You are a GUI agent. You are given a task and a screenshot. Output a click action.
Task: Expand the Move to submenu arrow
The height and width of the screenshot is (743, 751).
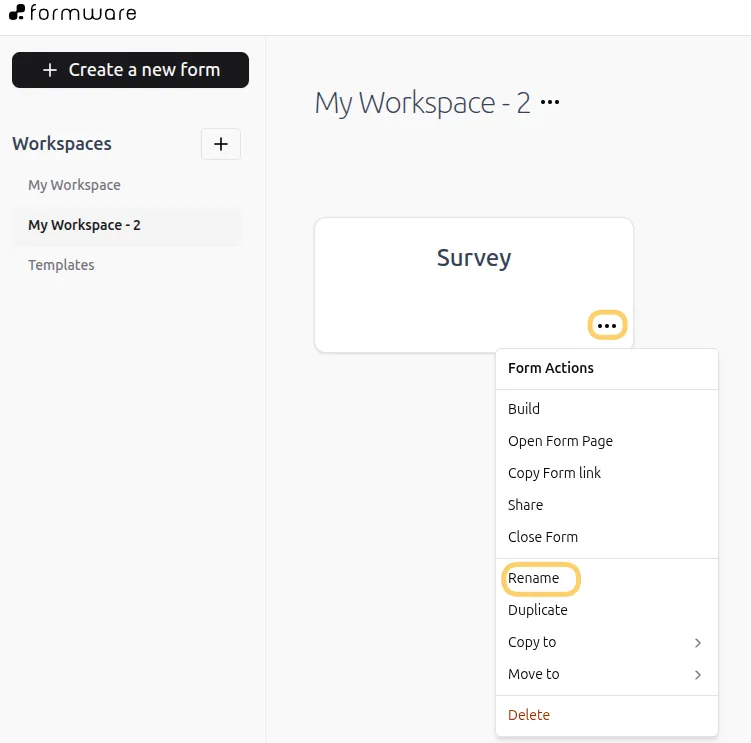point(697,675)
